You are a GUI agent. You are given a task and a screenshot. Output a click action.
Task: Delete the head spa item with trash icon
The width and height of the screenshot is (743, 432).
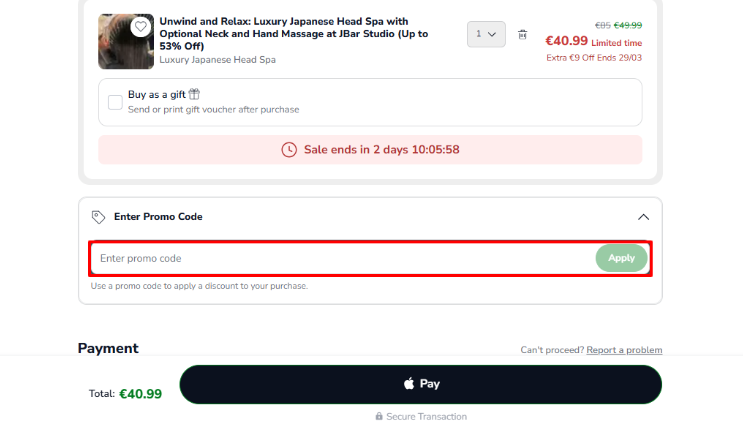click(x=522, y=35)
